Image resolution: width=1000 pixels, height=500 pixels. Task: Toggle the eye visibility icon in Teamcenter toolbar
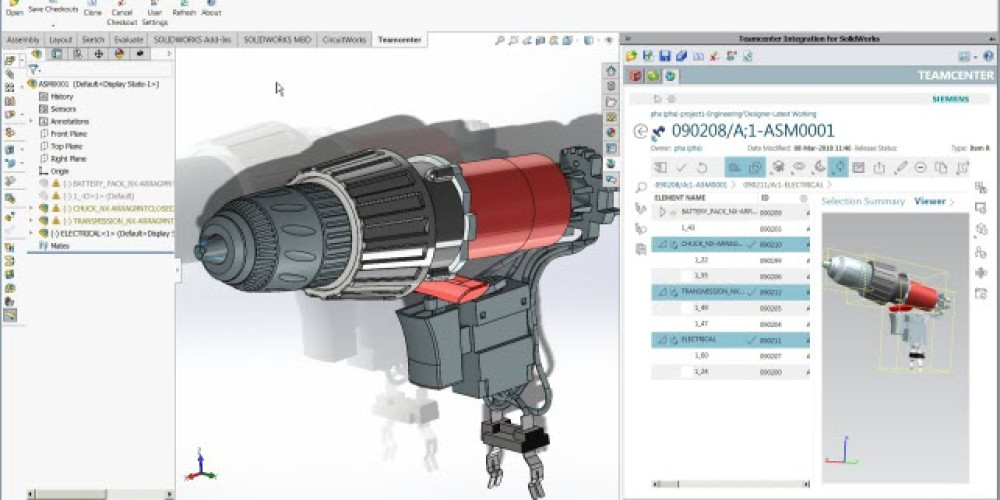pos(798,168)
